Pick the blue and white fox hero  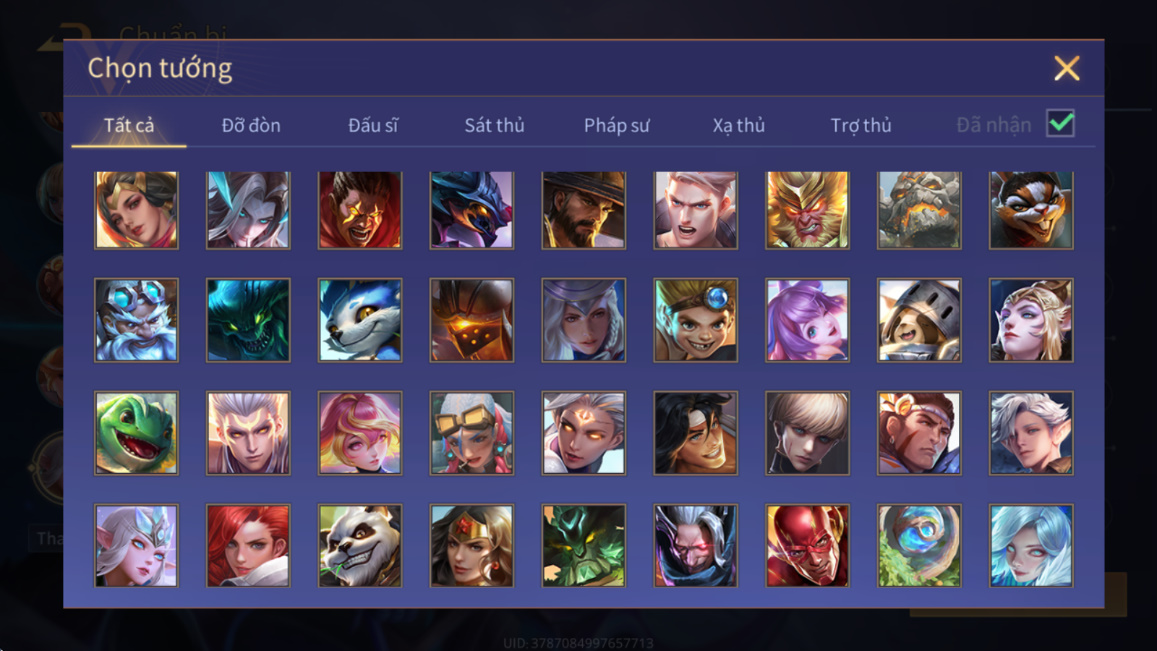pyautogui.click(x=360, y=320)
